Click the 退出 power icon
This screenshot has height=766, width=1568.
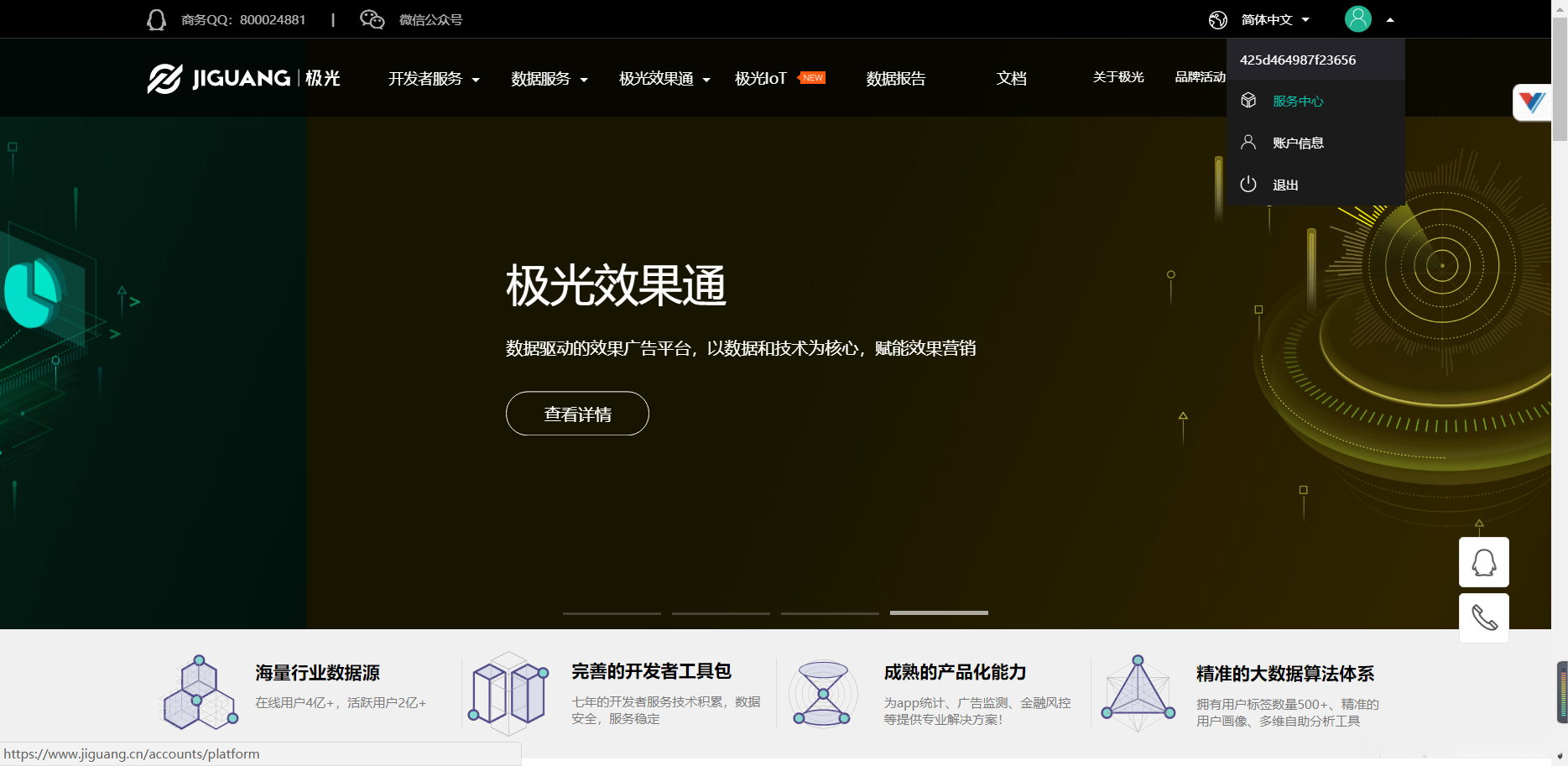click(x=1248, y=185)
